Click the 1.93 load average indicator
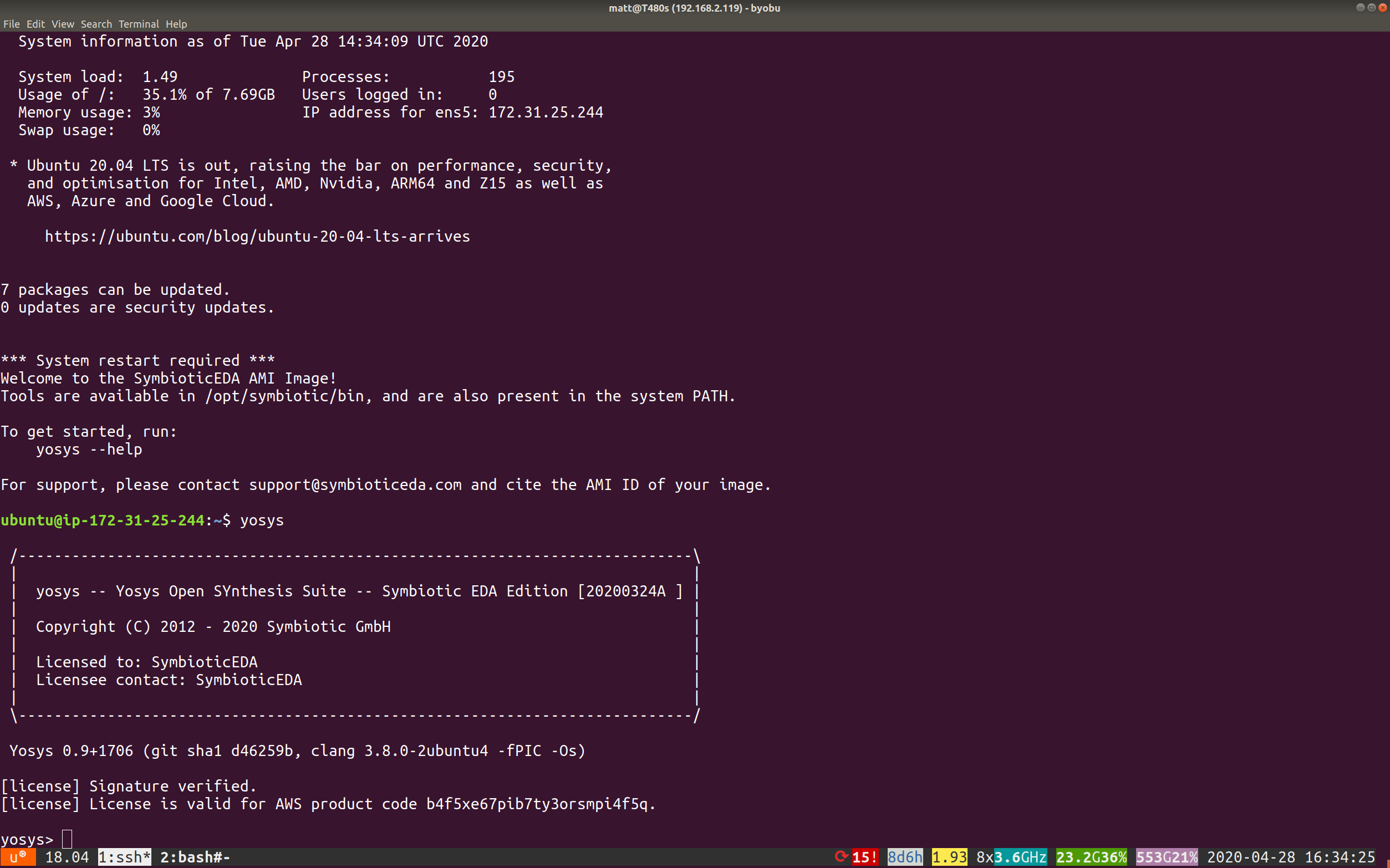The width and height of the screenshot is (1390, 868). (x=949, y=857)
